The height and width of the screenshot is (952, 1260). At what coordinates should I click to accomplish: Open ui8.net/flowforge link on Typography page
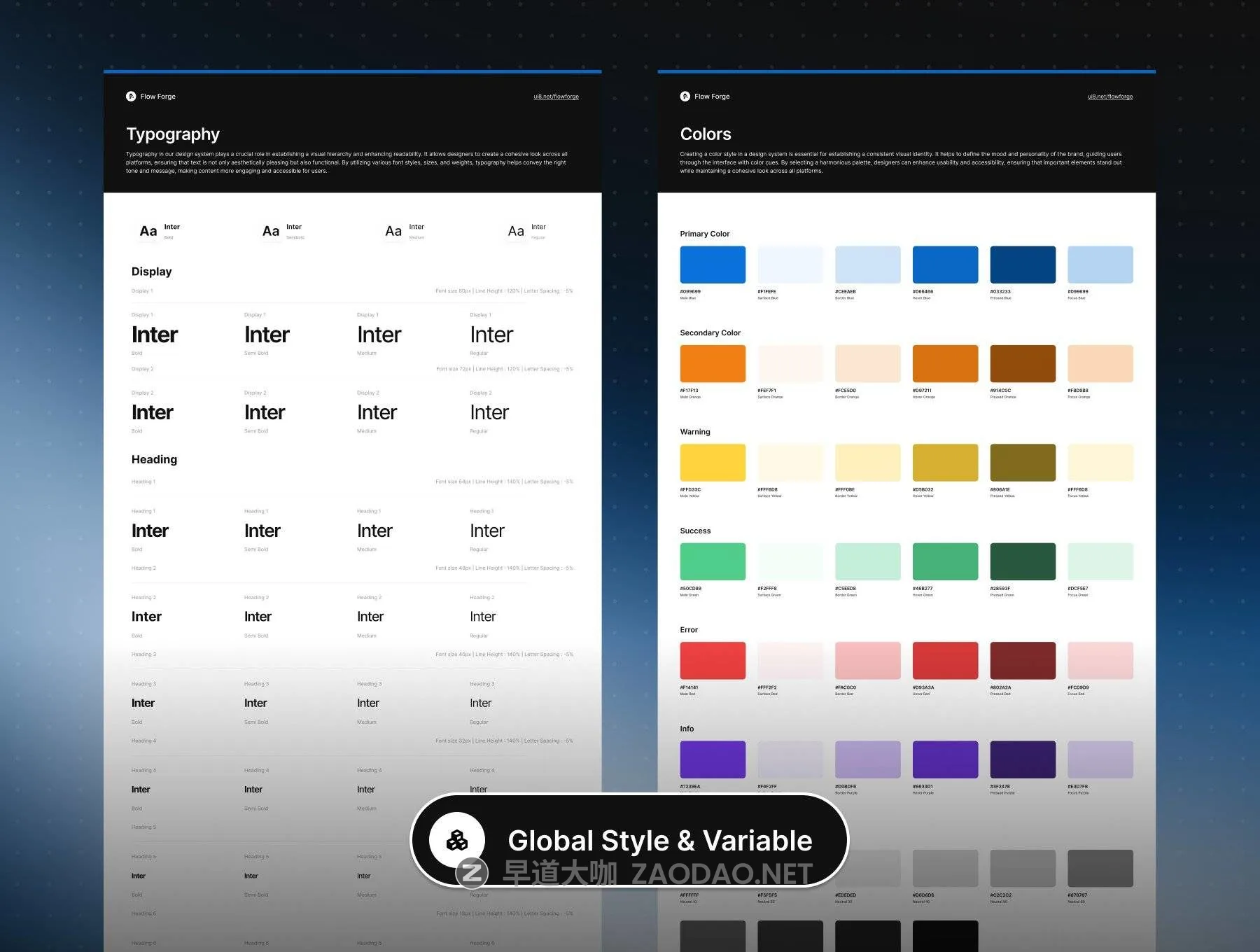click(x=556, y=97)
